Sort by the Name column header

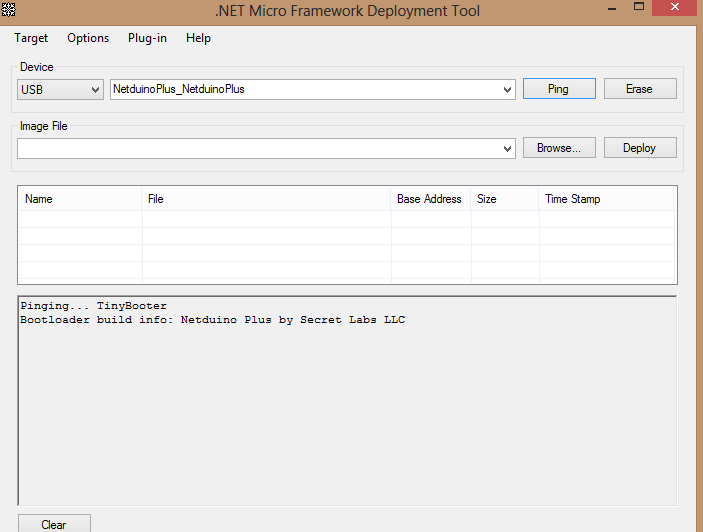(80, 199)
